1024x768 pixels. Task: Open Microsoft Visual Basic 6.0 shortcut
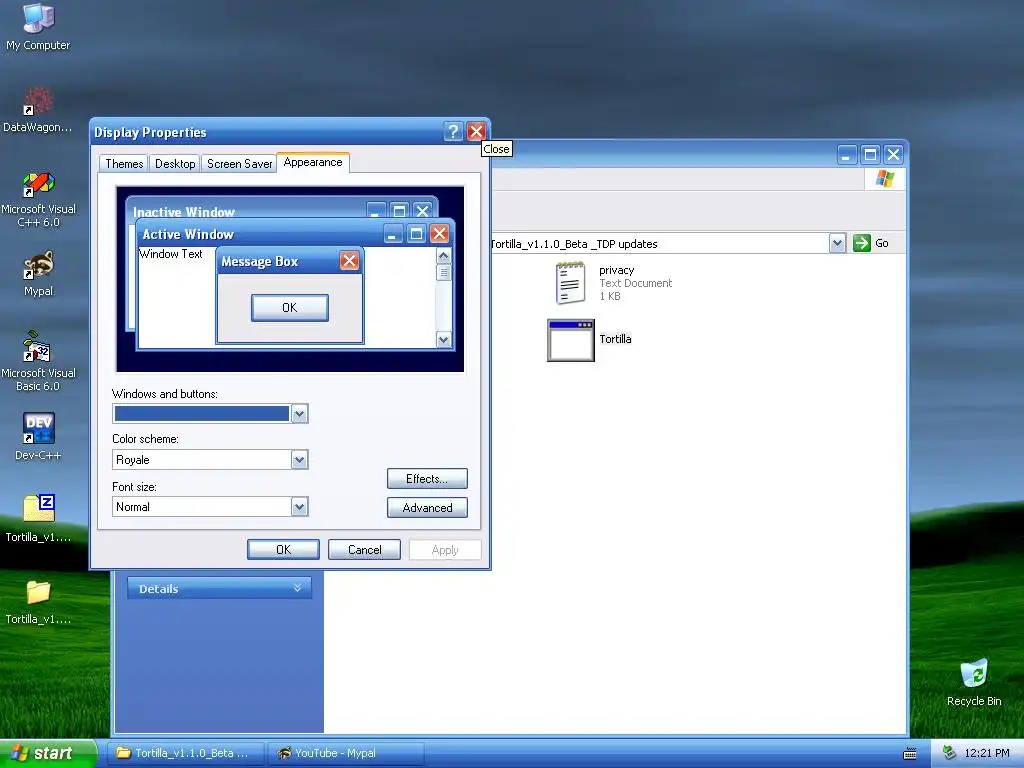click(x=38, y=361)
